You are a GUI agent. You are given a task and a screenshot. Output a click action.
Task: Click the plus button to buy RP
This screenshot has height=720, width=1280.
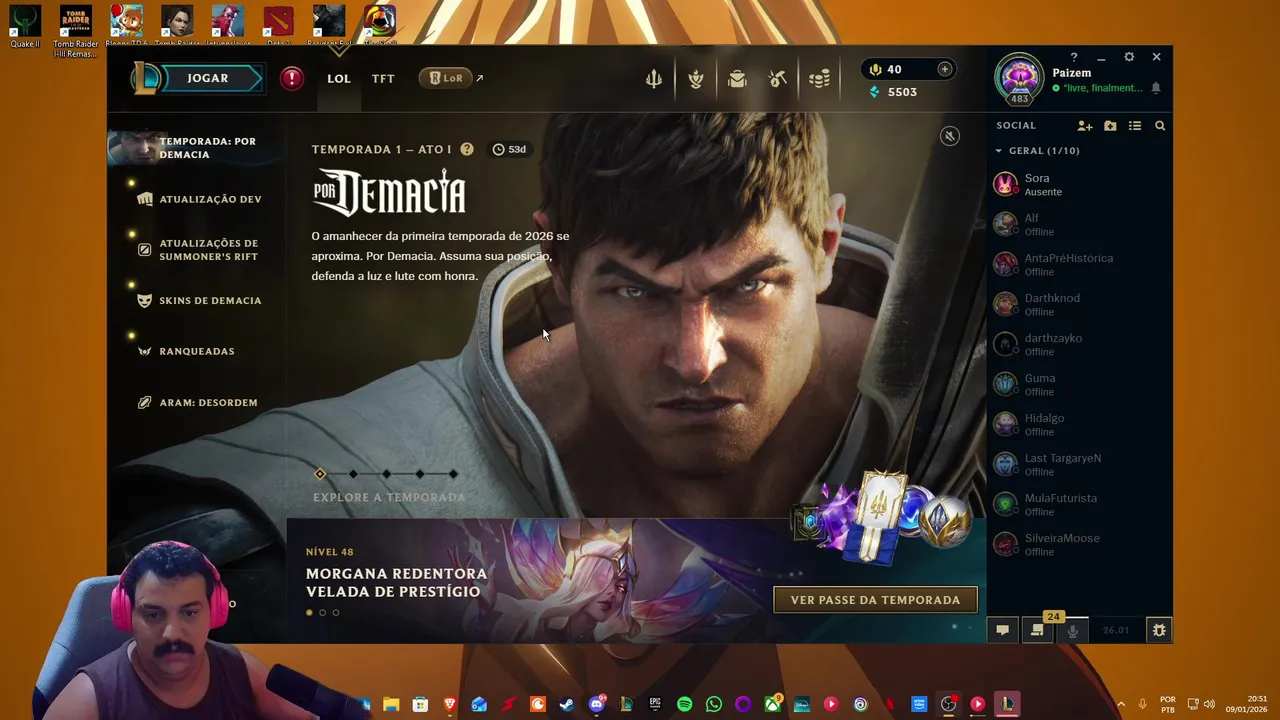[944, 69]
